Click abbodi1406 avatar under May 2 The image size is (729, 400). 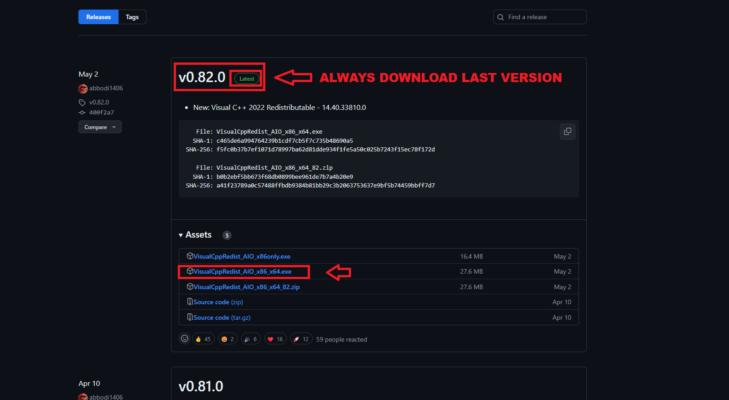point(83,88)
